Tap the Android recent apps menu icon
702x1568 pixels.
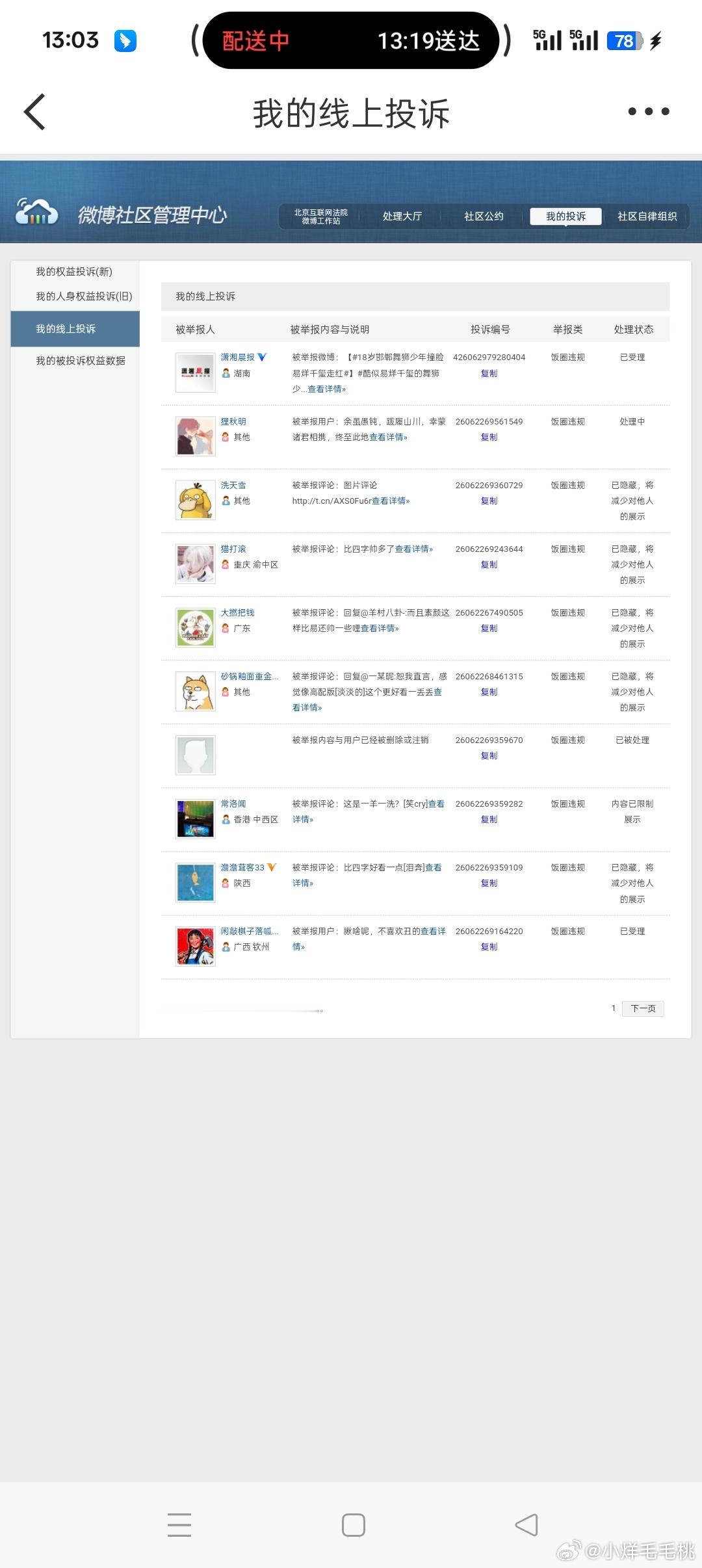[179, 1525]
